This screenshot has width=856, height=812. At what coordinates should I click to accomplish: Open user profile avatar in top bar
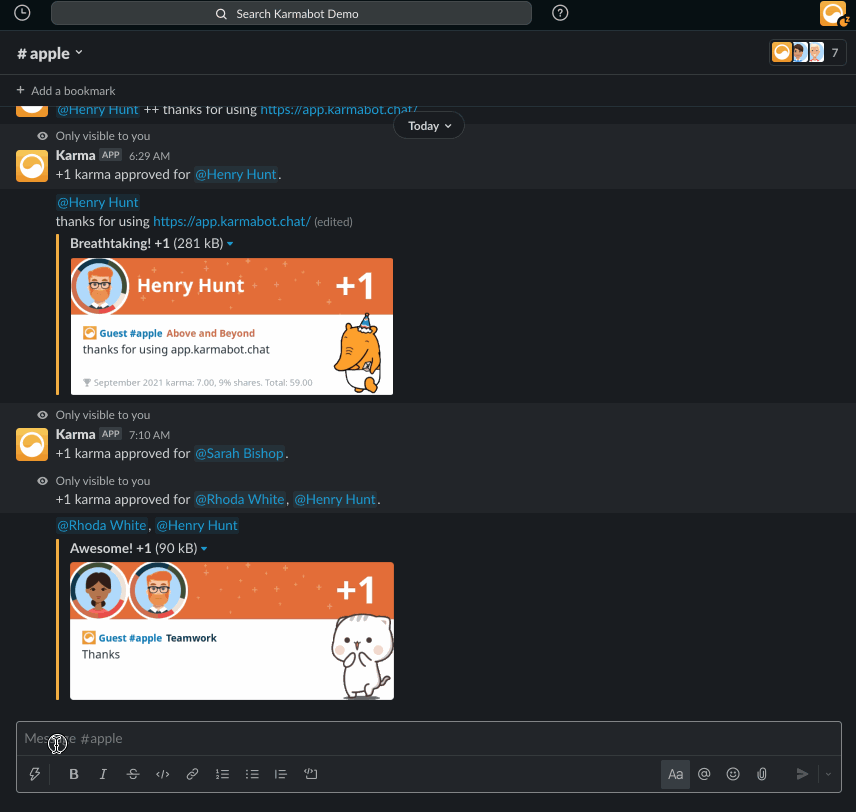click(833, 13)
